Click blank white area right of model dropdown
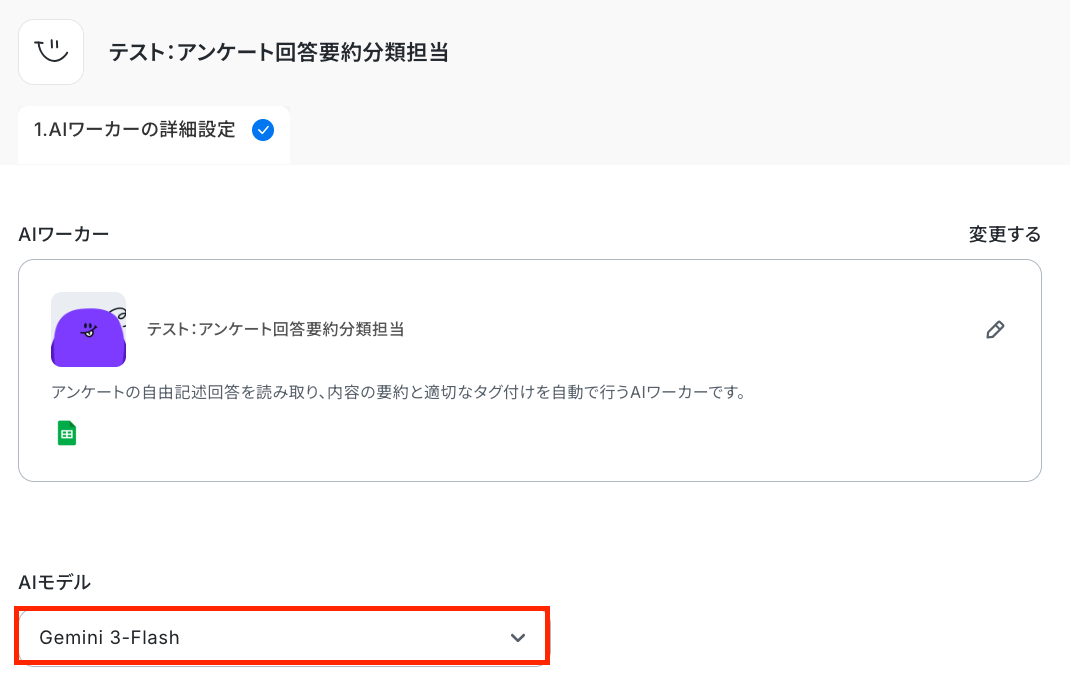Screen dimensions: 1070x680 [x=800, y=637]
